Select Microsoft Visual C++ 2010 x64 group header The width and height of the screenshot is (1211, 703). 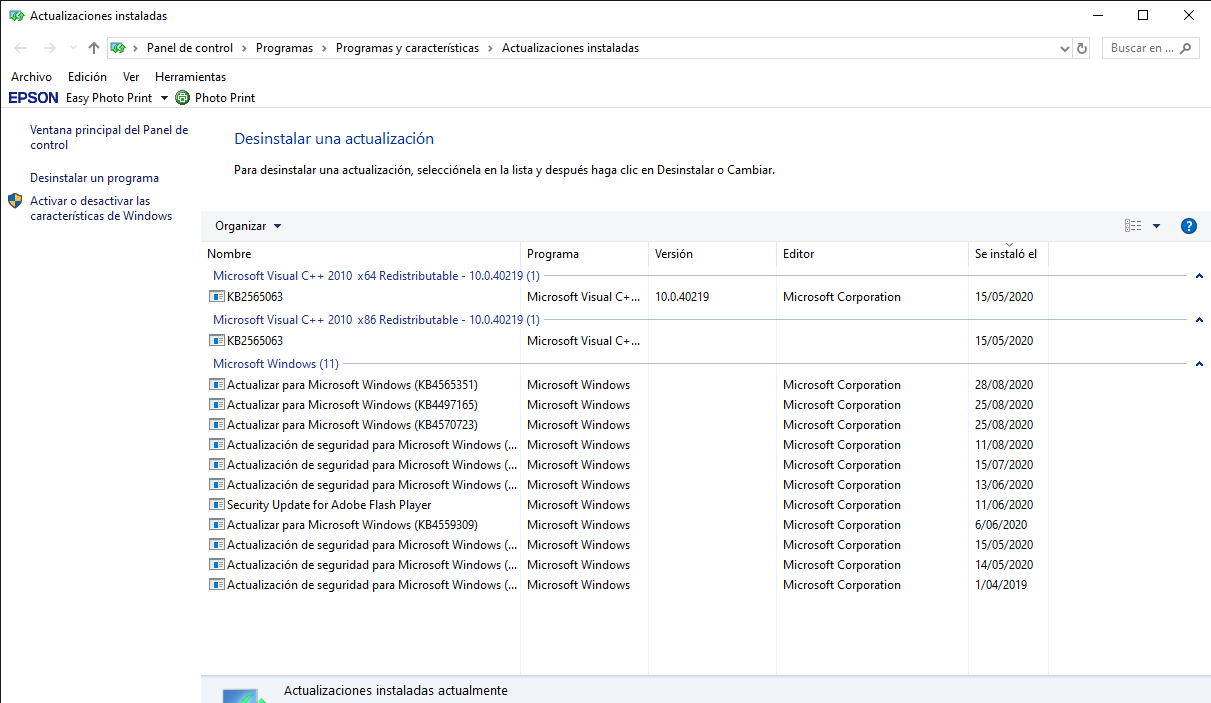click(376, 276)
